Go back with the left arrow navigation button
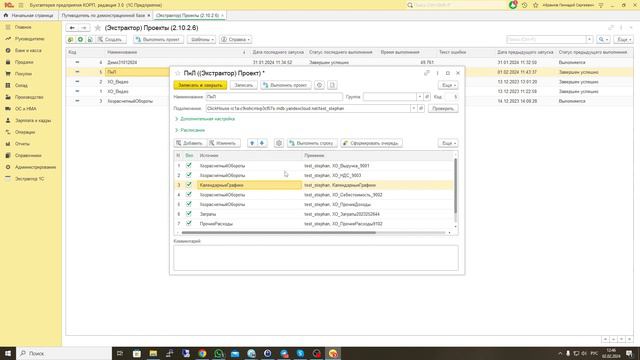640x360 pixels. pos(72,28)
